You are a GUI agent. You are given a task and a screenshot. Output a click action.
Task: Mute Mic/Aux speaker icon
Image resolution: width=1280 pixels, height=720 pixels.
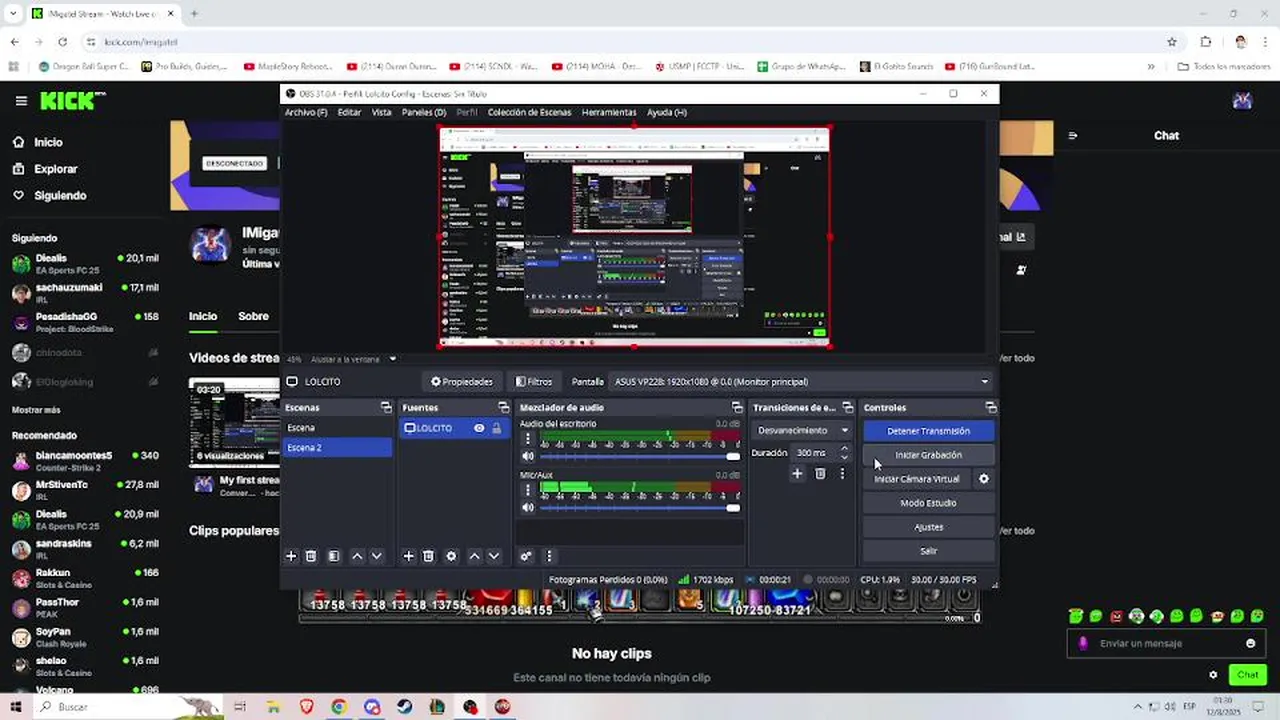[x=528, y=507]
